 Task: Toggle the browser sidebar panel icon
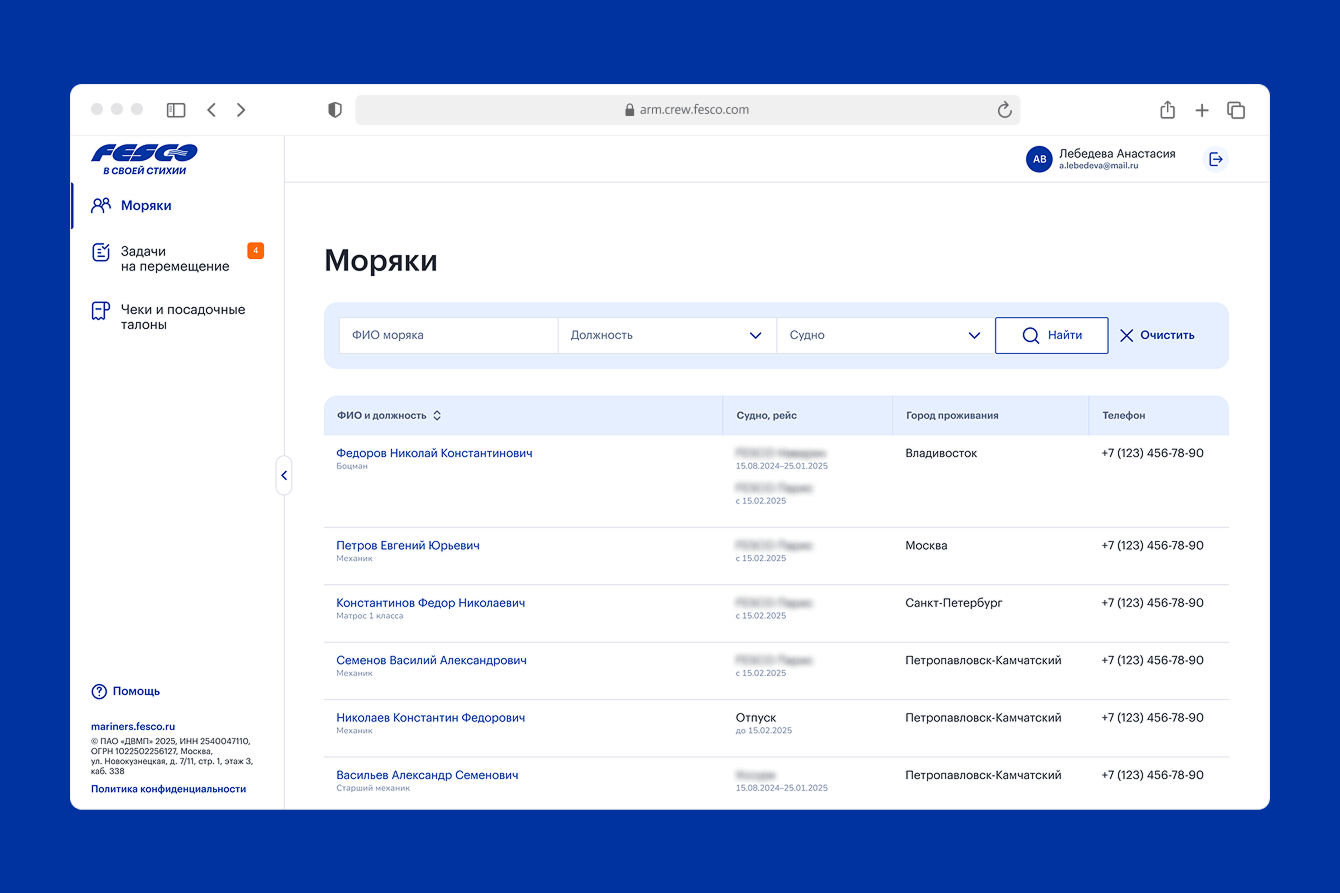176,110
